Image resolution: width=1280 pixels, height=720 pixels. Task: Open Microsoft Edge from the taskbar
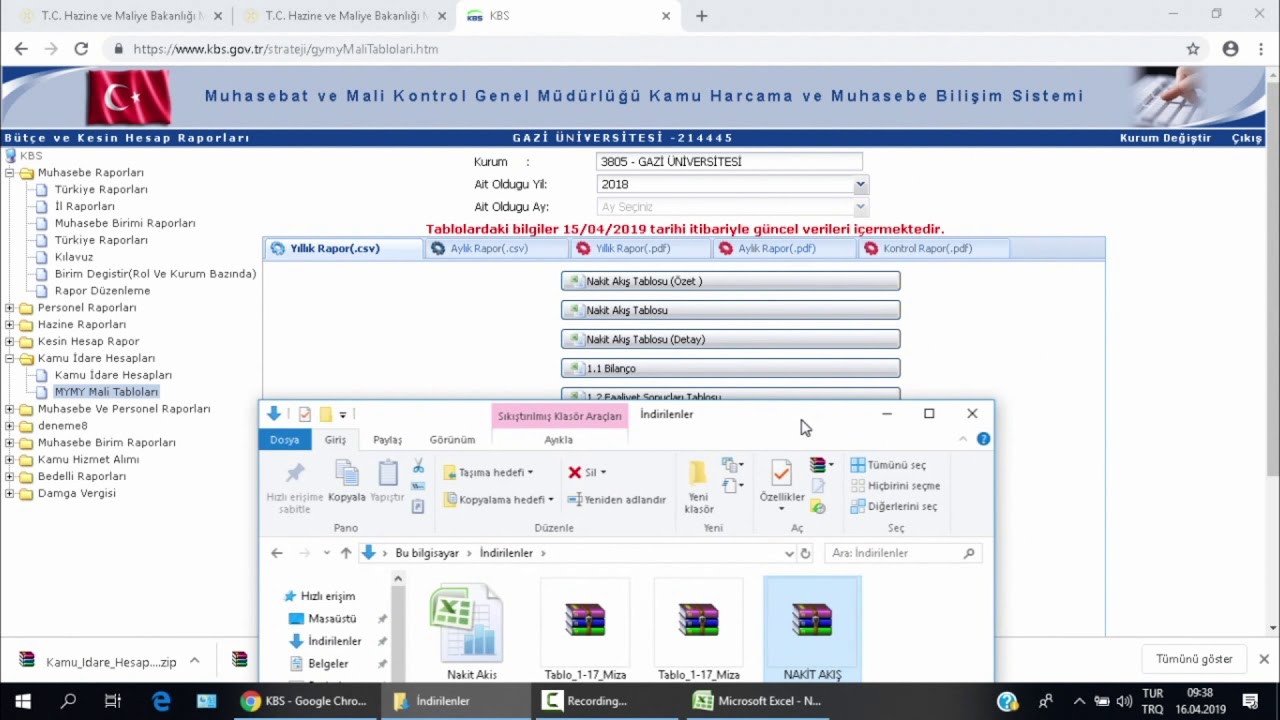161,701
